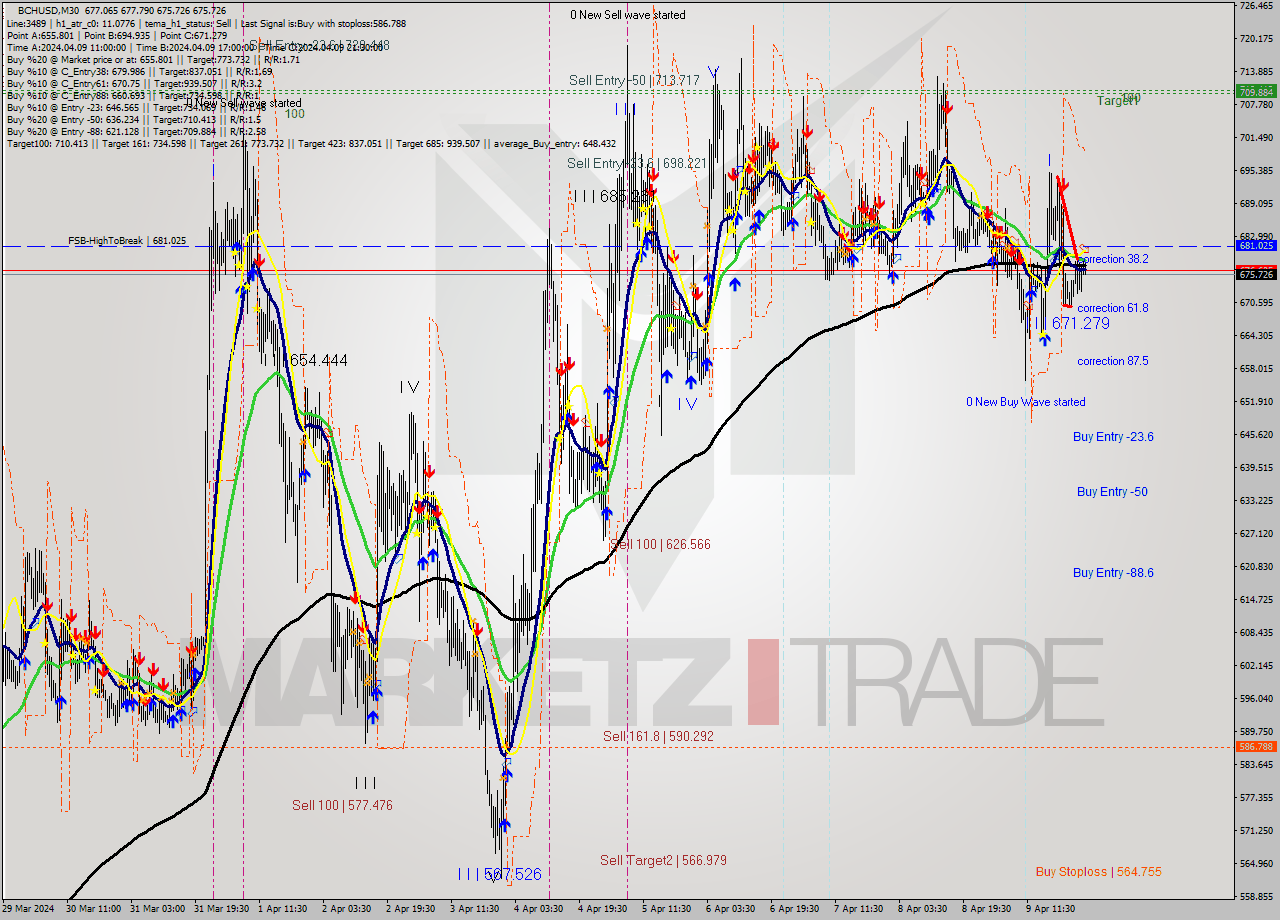The image size is (1280, 920).
Task: Click the 29 Mar 2024 date axis label
Action: coord(28,909)
